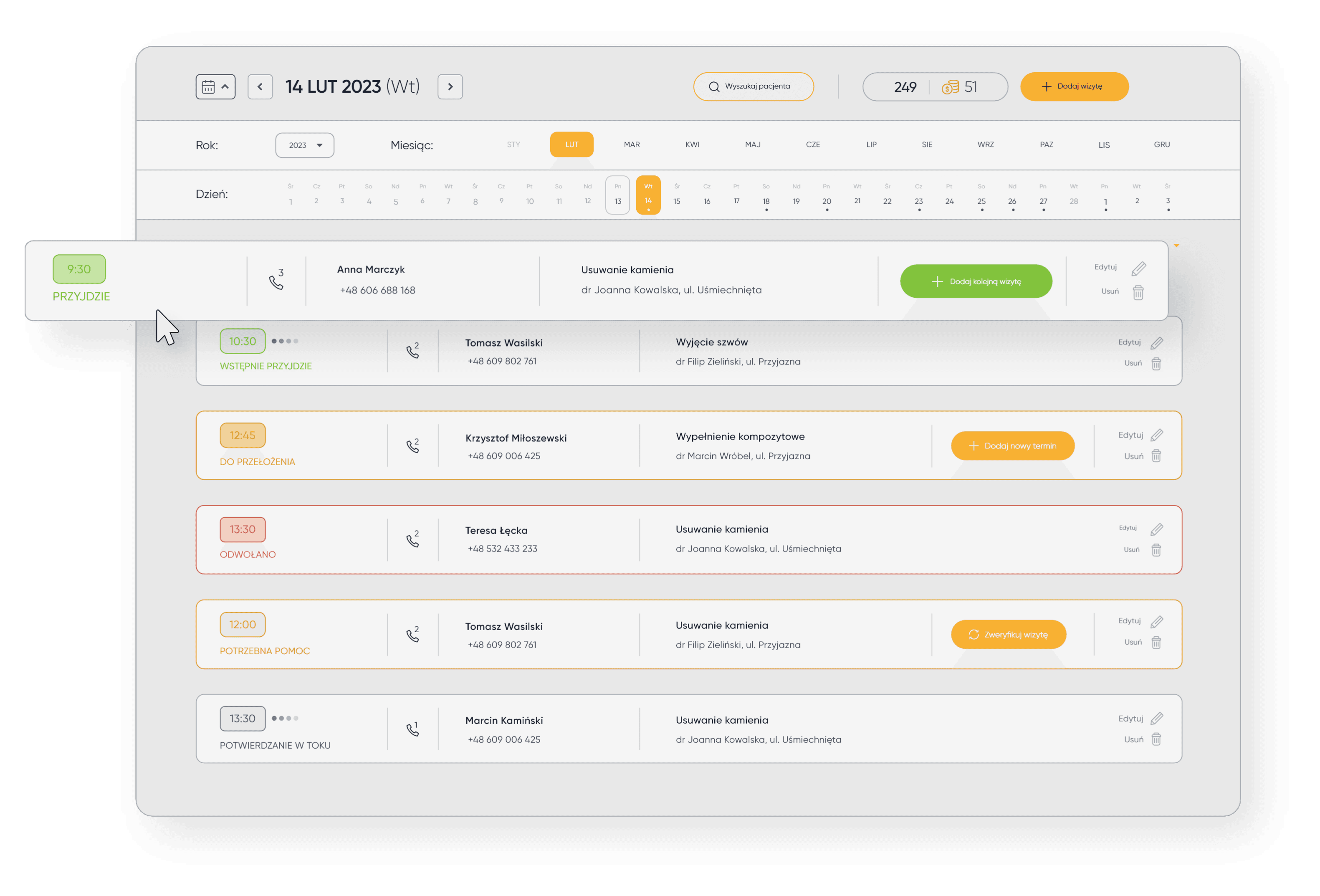Click the pencil icon in the 12:00 Tomasz Wasilski row
The height and width of the screenshot is (896, 1320).
tap(1156, 622)
